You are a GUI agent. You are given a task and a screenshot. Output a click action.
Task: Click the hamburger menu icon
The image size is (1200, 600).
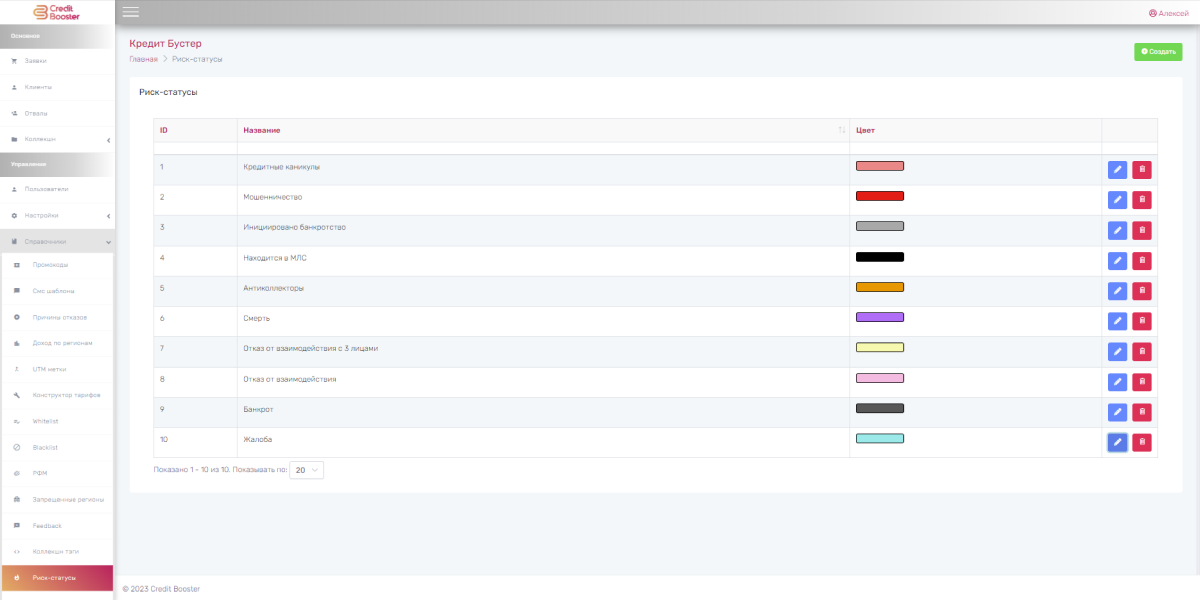131,12
